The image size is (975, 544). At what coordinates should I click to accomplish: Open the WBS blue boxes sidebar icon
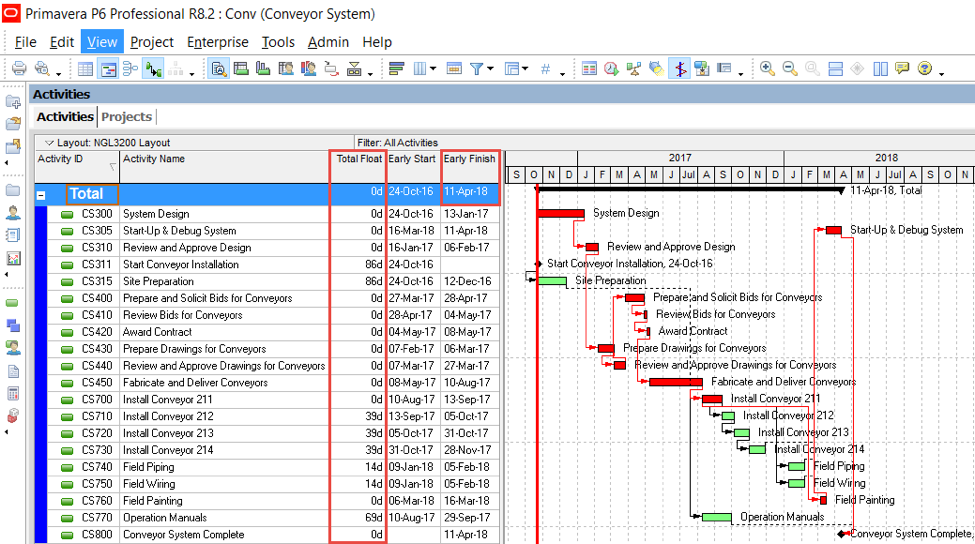[12, 325]
